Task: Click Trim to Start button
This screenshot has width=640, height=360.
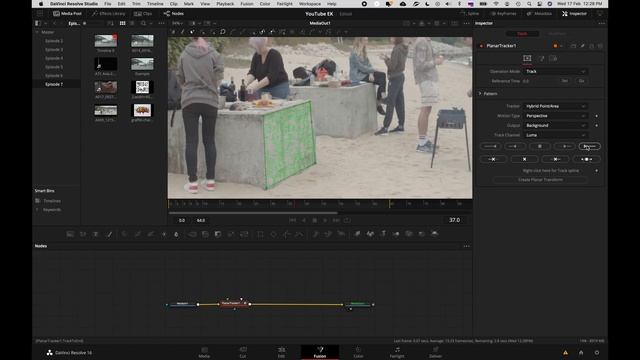Action: pyautogui.click(x=493, y=159)
